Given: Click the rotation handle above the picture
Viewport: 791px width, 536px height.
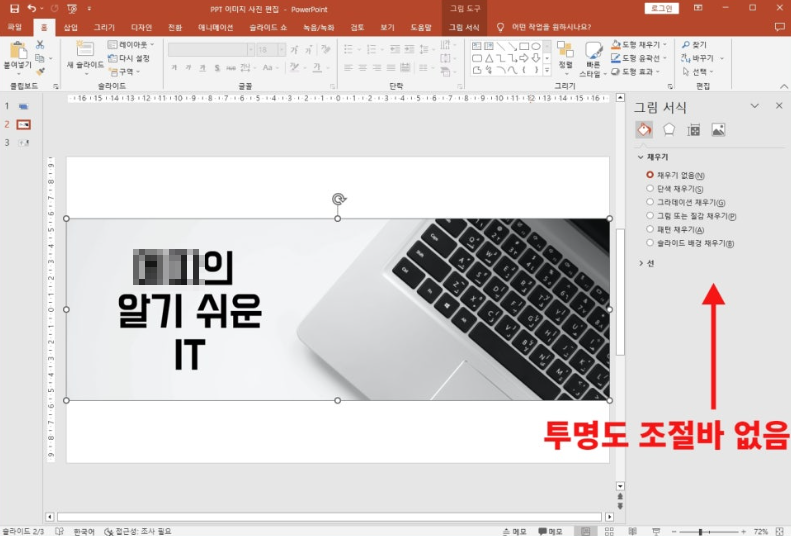Looking at the screenshot, I should coord(338,199).
